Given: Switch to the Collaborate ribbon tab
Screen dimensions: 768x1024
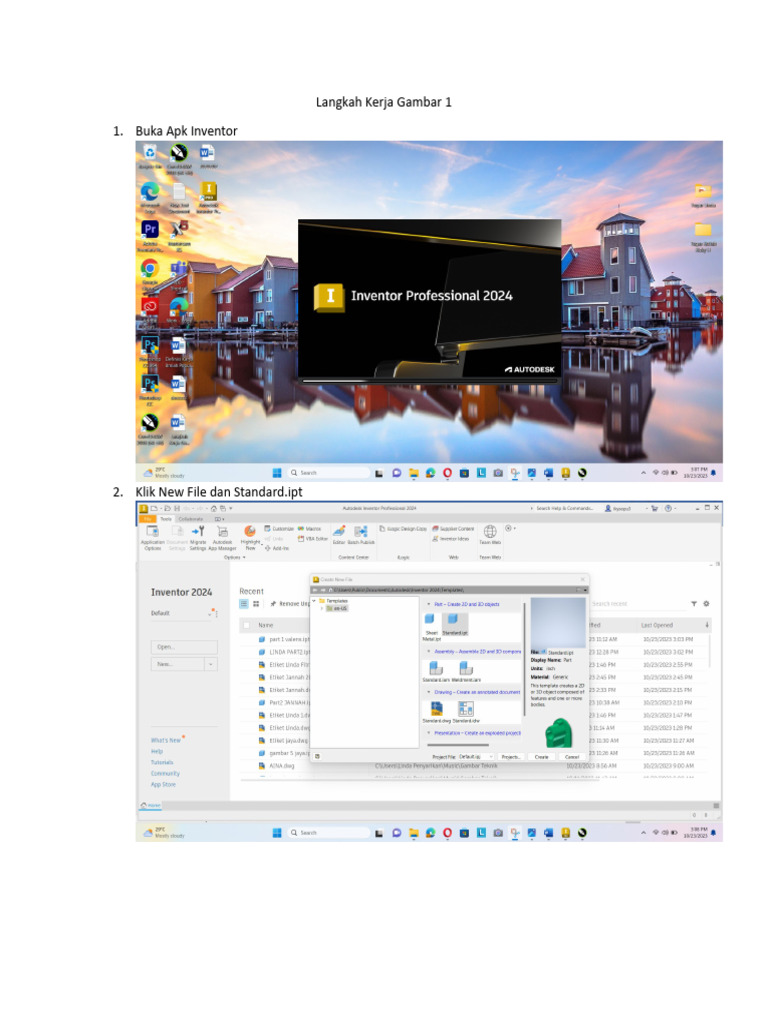Looking at the screenshot, I should pyautogui.click(x=190, y=518).
